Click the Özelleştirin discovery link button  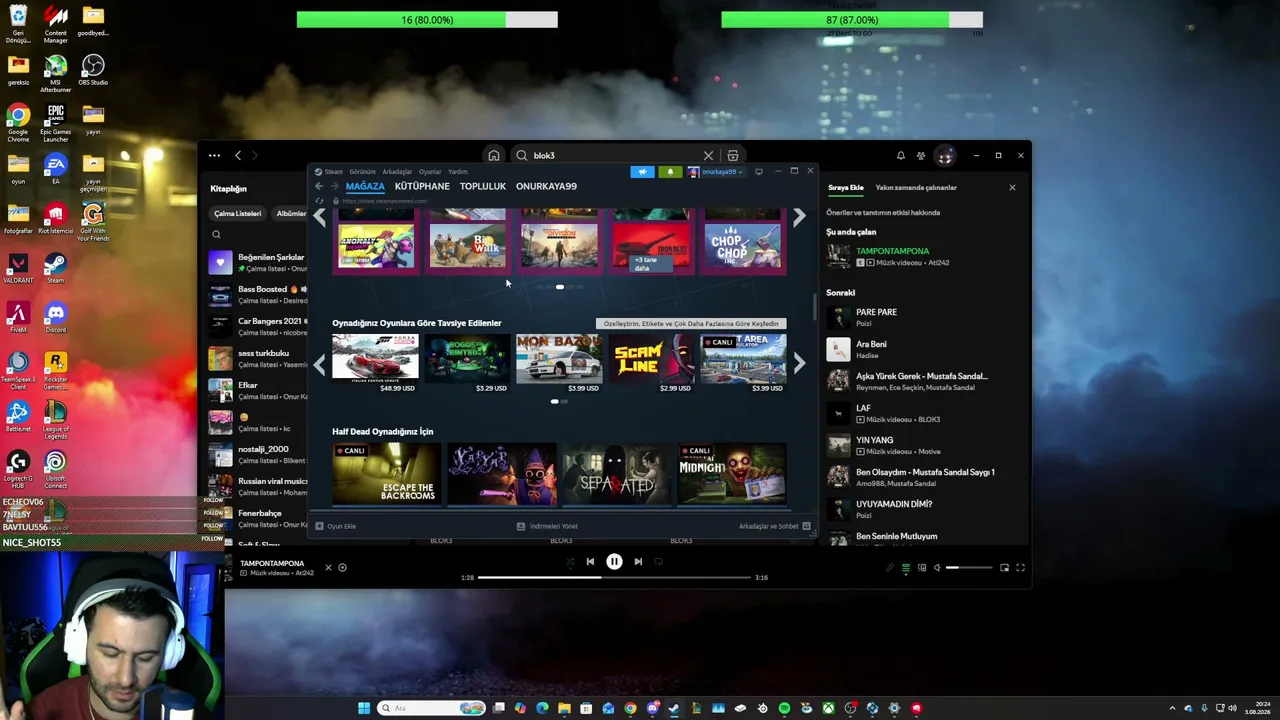pyautogui.click(x=691, y=324)
